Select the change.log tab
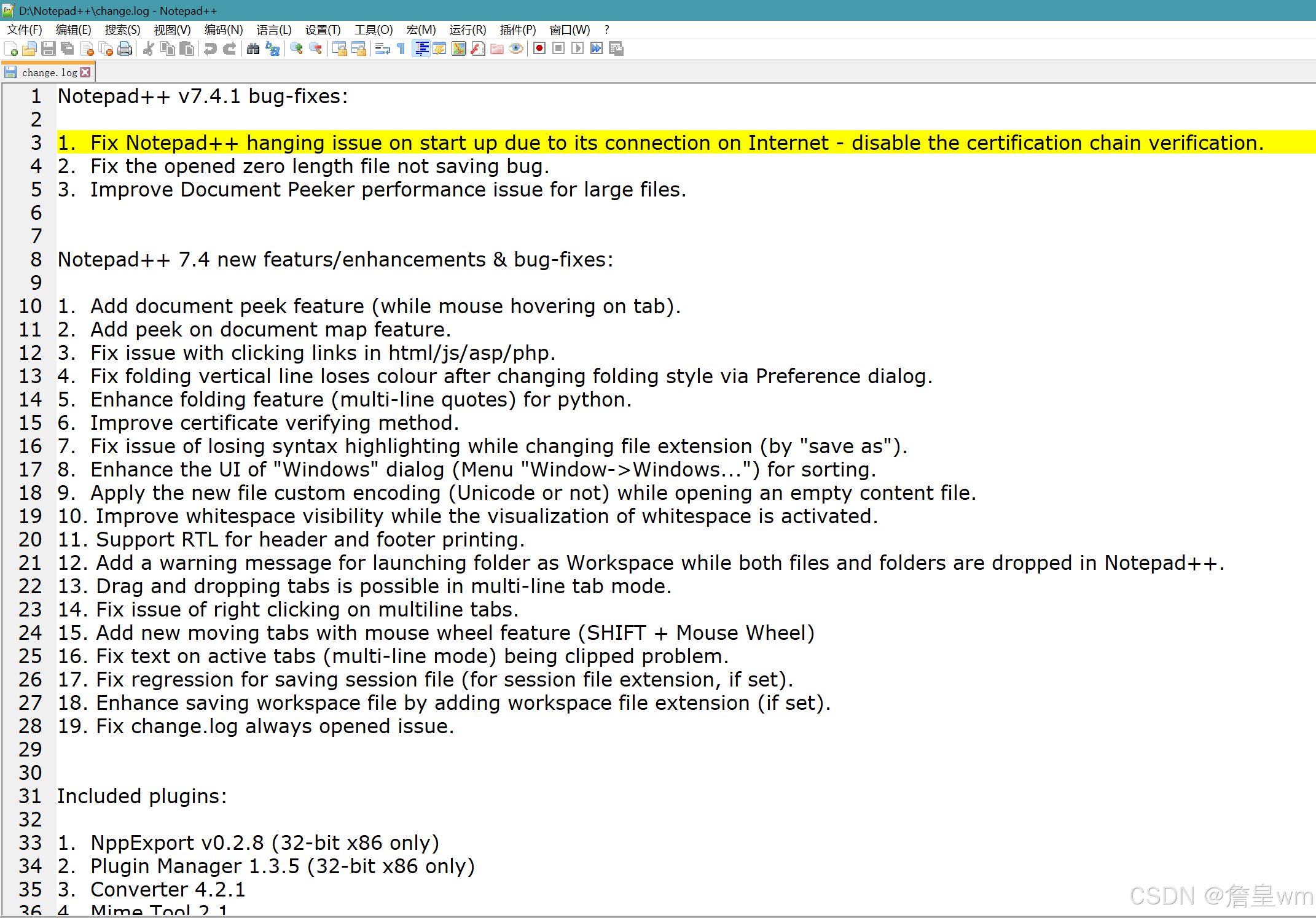The width and height of the screenshot is (1316, 918). (49, 72)
